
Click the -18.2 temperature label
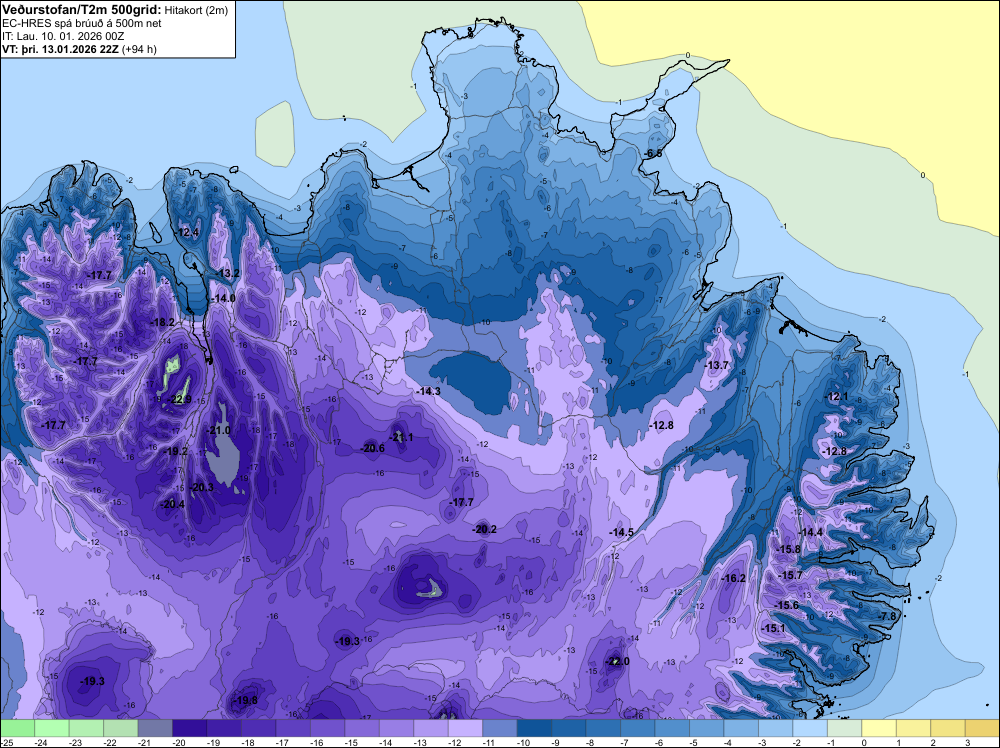coord(163,322)
